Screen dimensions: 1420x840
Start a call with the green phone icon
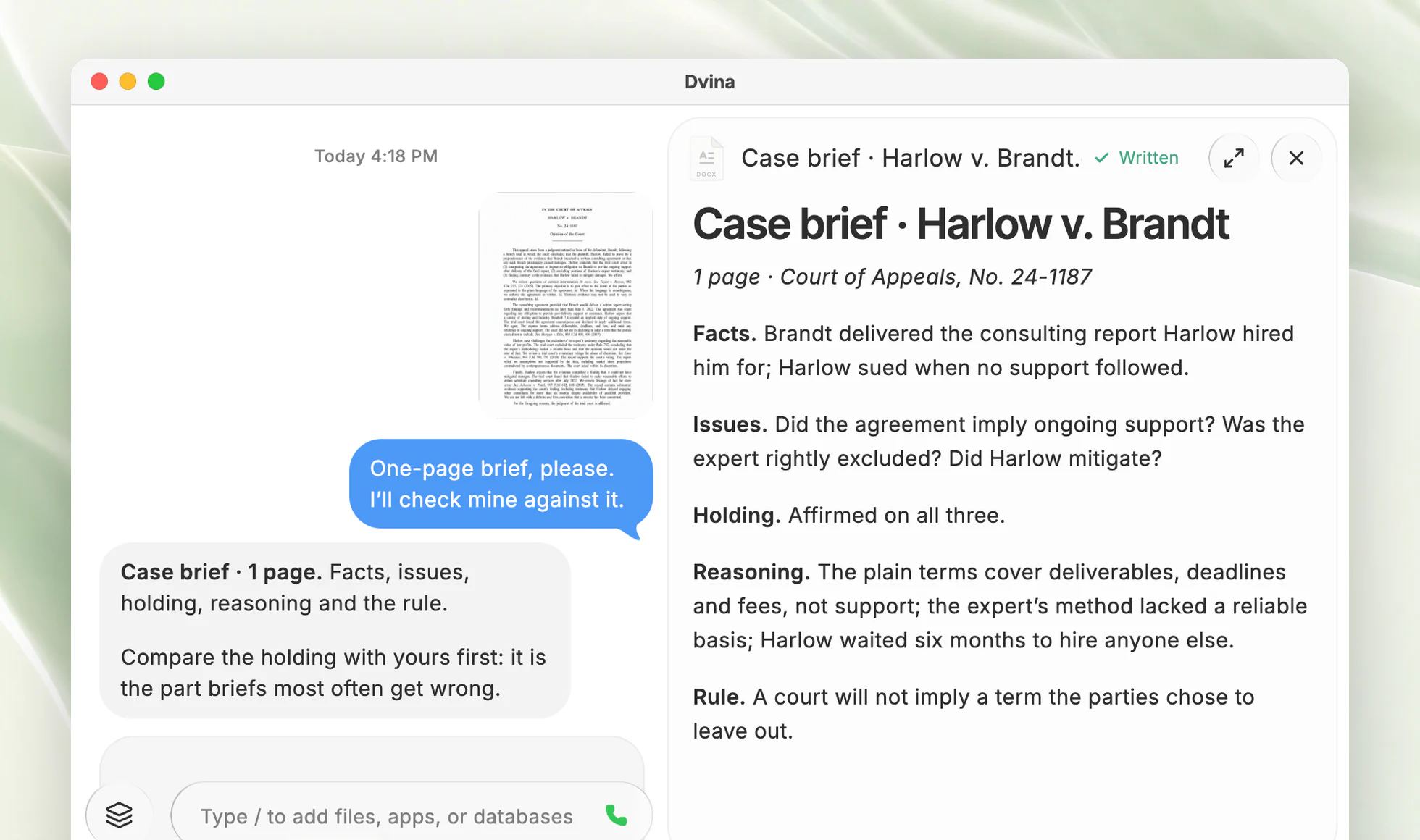point(616,815)
